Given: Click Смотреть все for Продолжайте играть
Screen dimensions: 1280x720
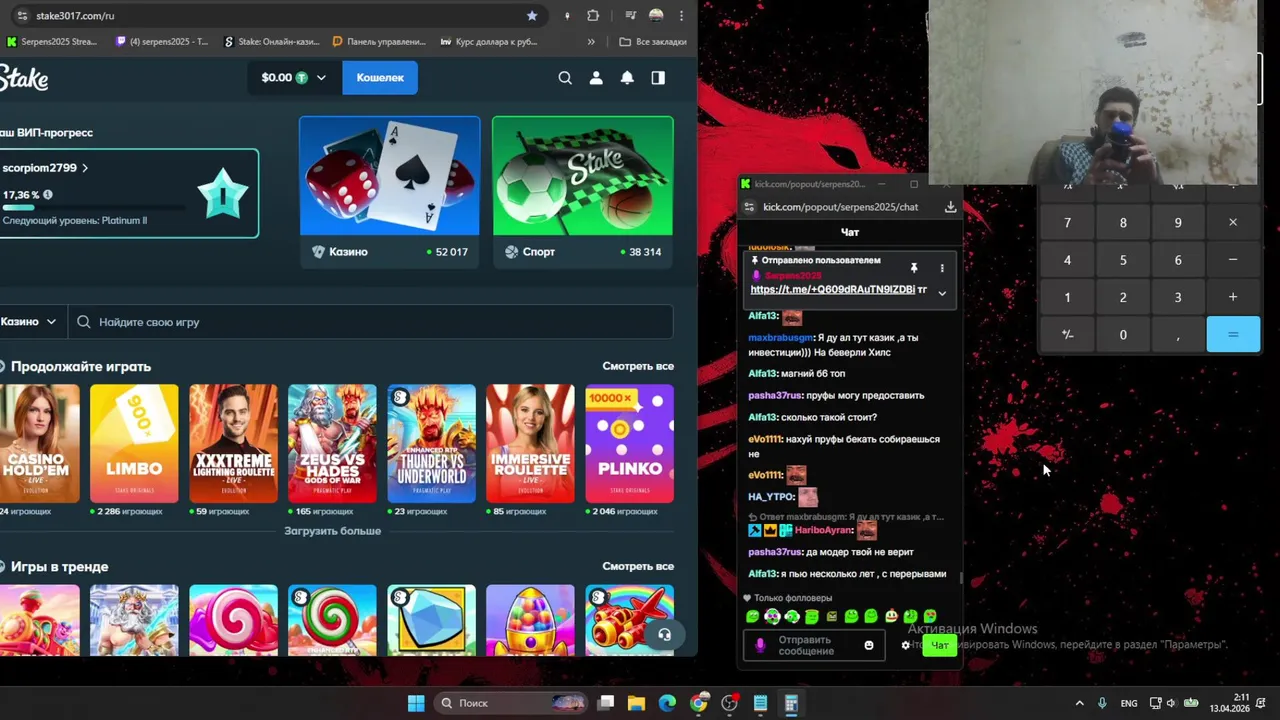Looking at the screenshot, I should coord(638,366).
